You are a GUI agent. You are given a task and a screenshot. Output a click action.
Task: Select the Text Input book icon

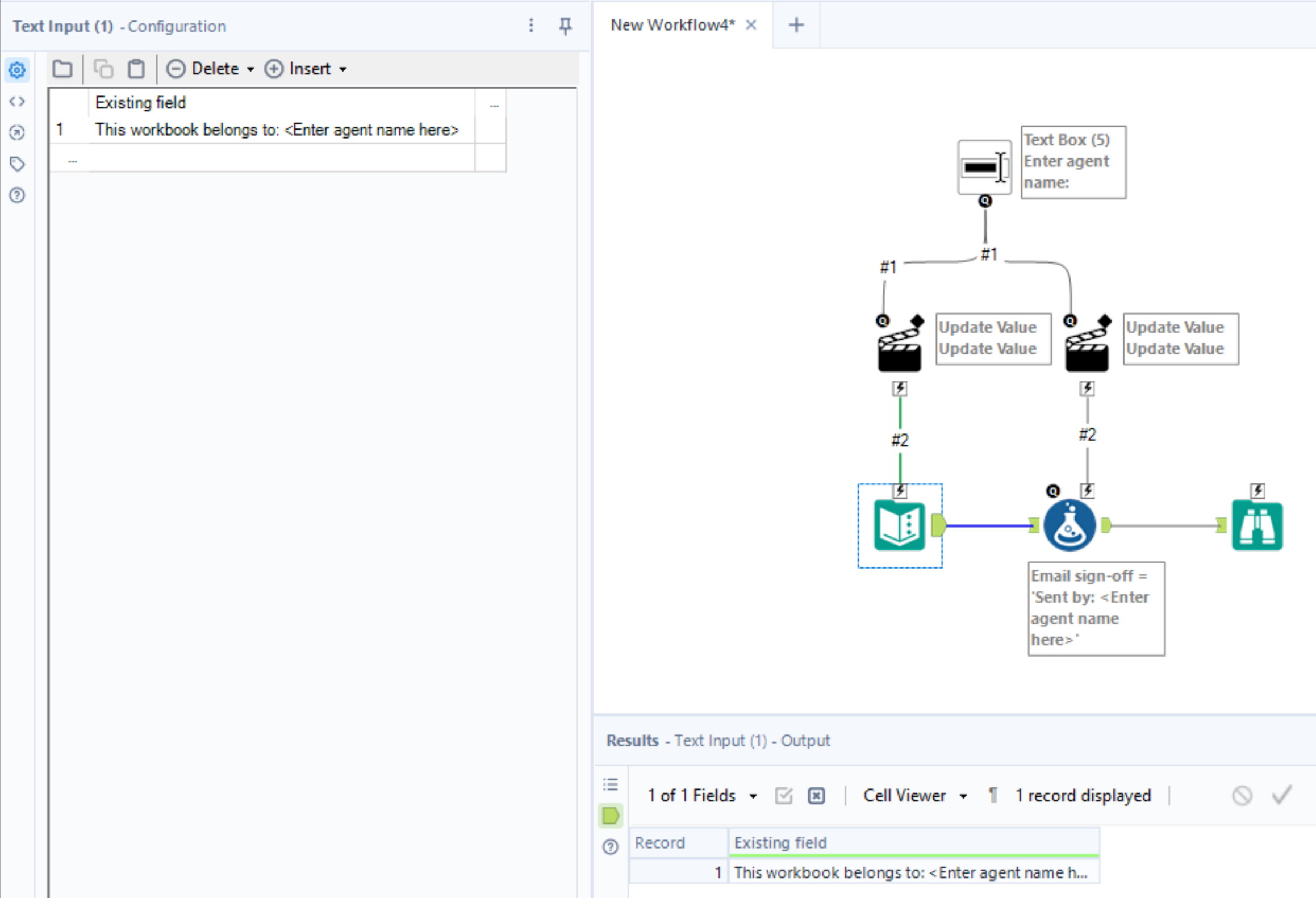[899, 525]
